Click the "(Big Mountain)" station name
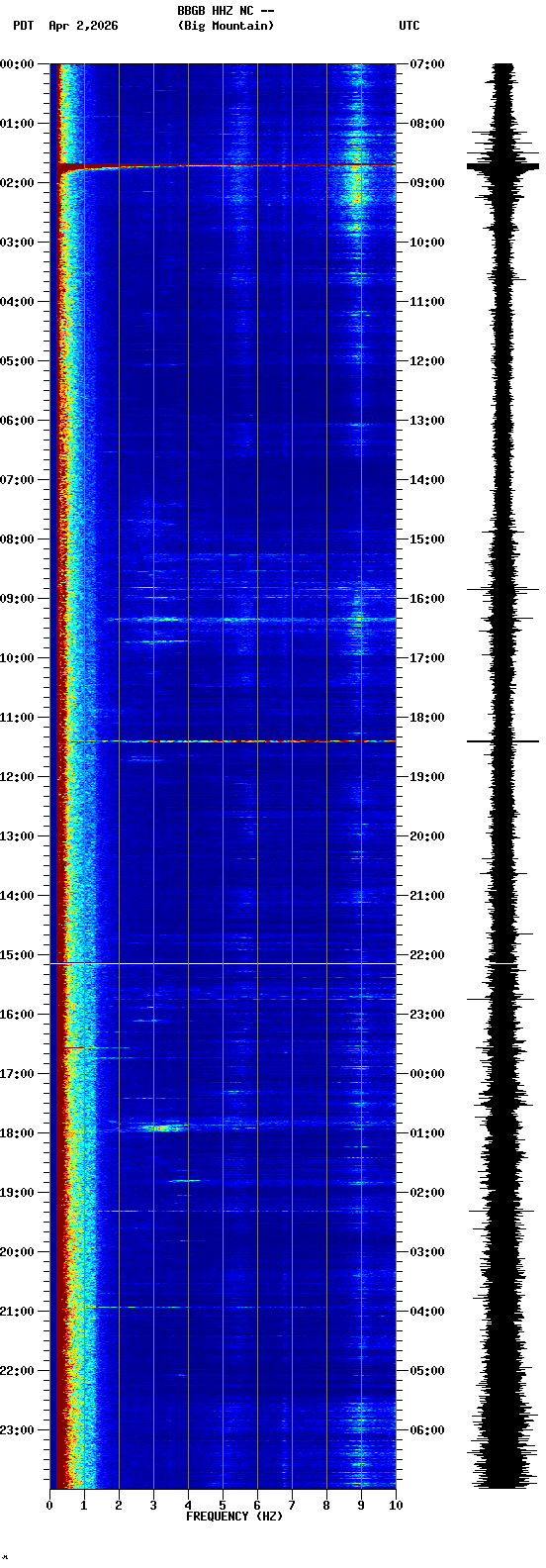Viewport: 546px width, 1568px height. coord(226,26)
